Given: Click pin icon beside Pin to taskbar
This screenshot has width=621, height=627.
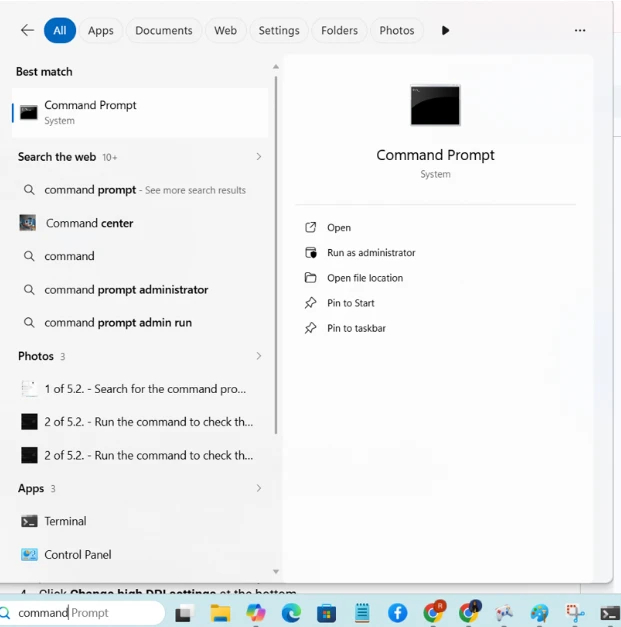Looking at the screenshot, I should tap(310, 328).
